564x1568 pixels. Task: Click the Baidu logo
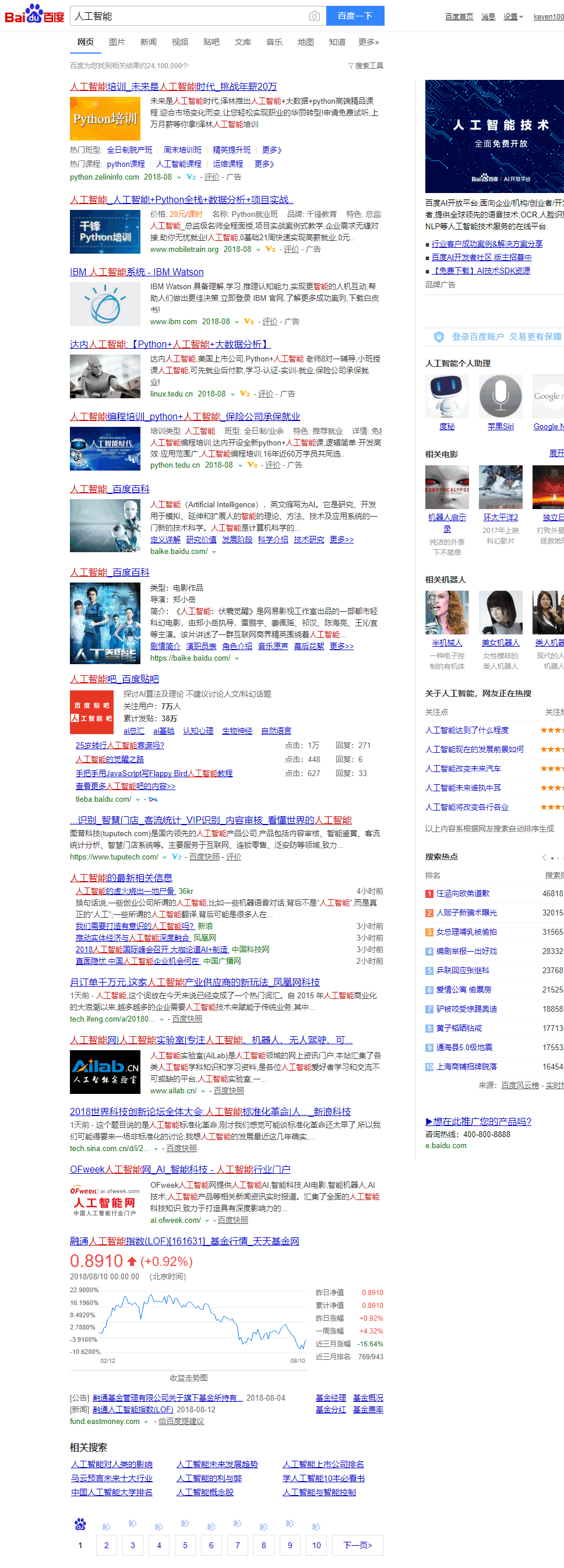(x=35, y=14)
